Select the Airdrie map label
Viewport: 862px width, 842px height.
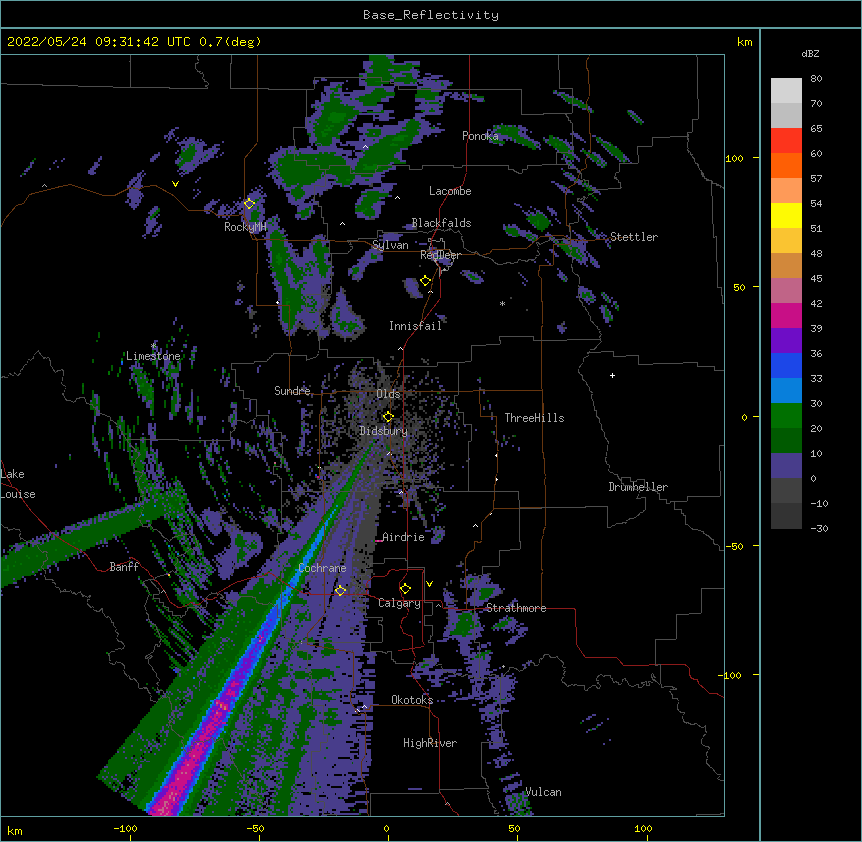point(403,537)
